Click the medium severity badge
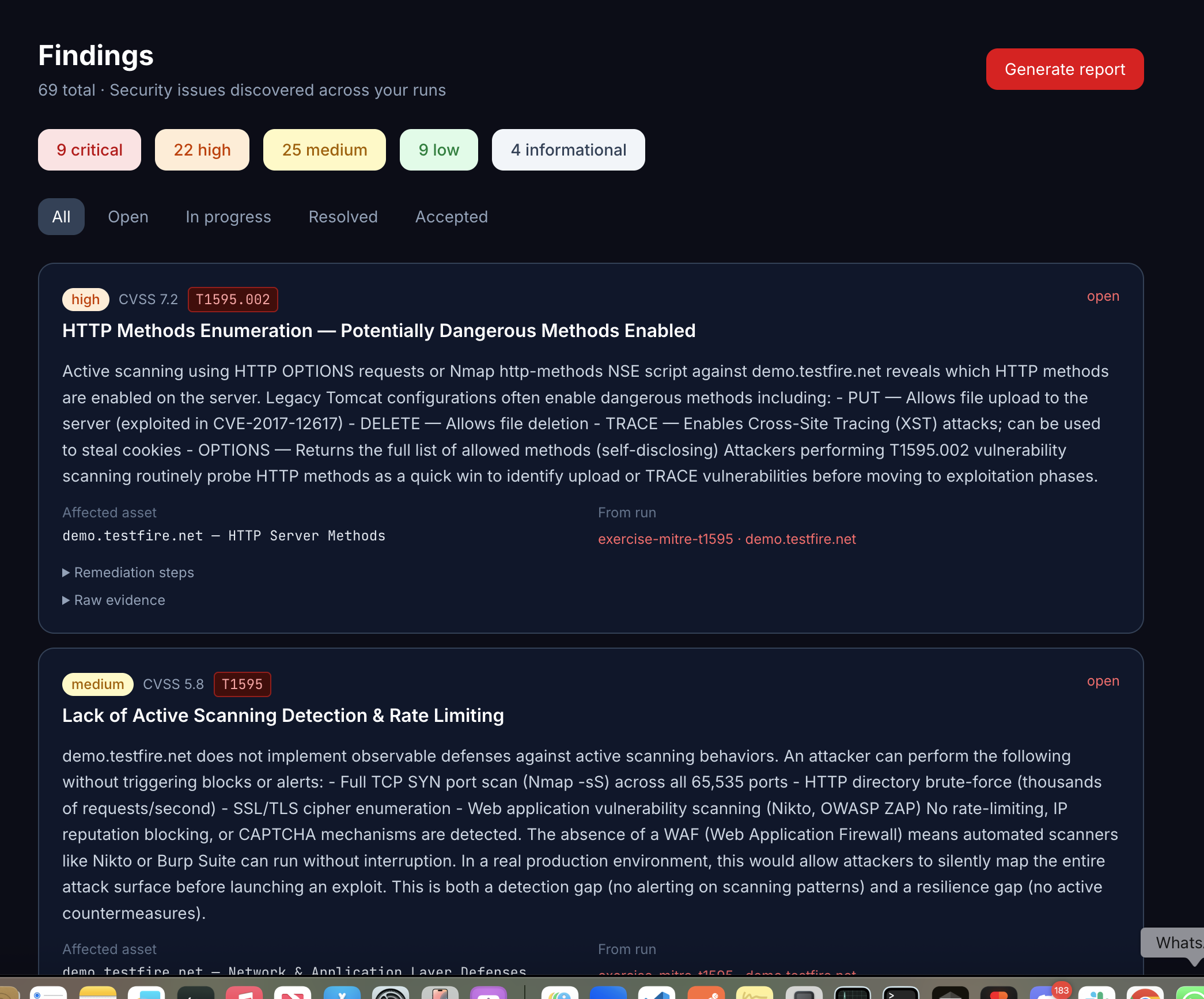This screenshot has width=1204, height=999. (x=98, y=684)
